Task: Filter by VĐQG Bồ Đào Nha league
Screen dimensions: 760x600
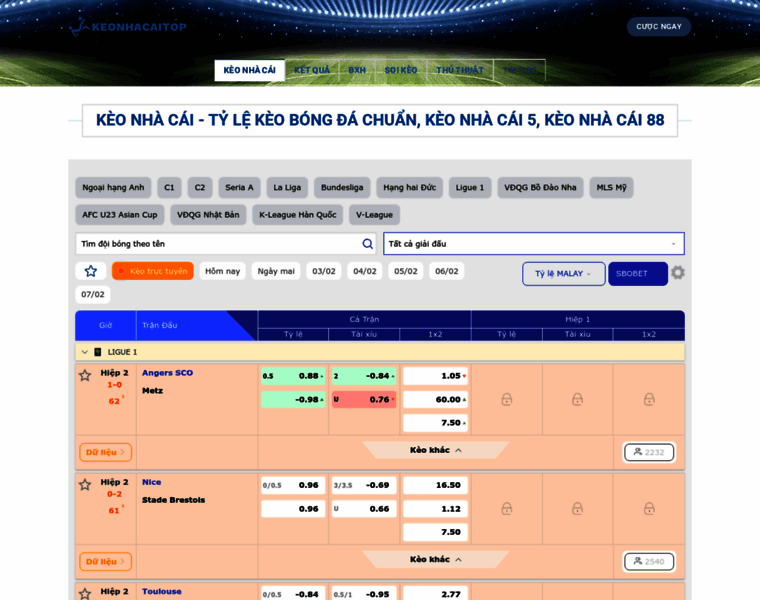Action: click(x=540, y=188)
